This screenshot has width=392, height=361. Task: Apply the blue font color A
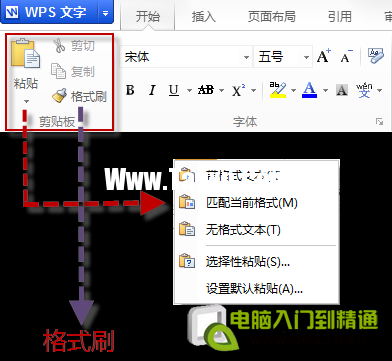(309, 90)
